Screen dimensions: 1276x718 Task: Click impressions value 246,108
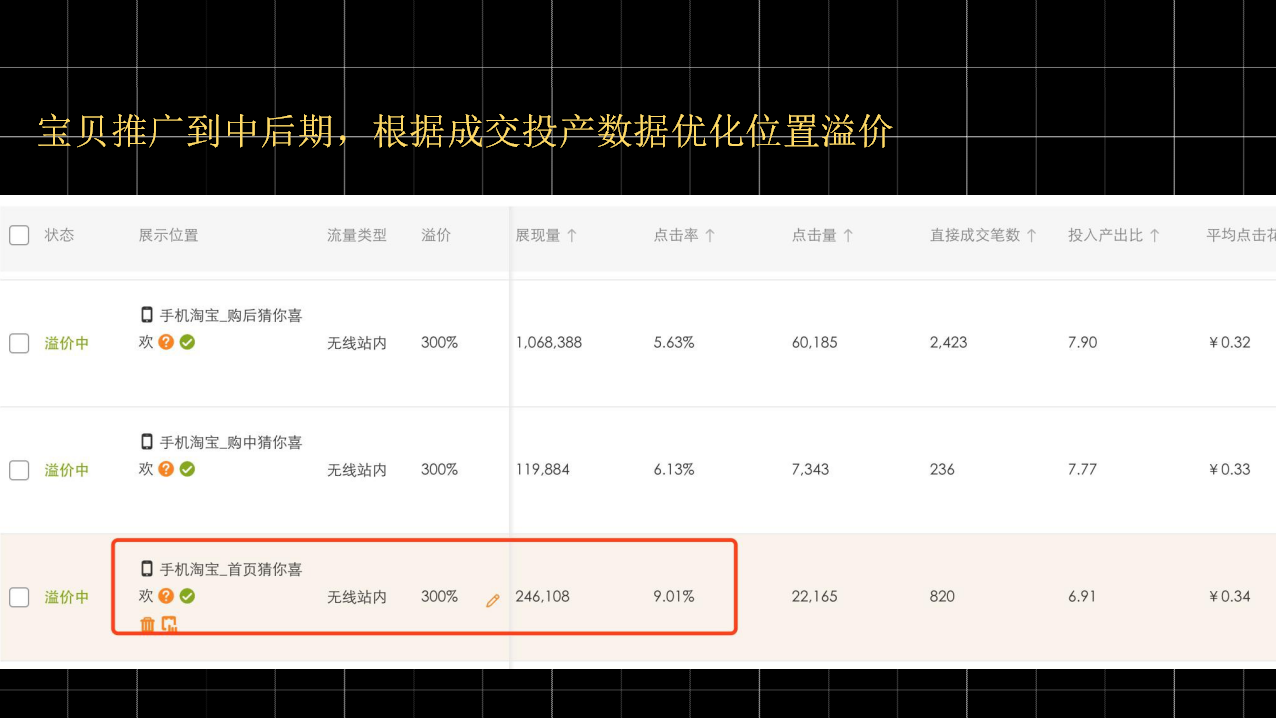(543, 596)
